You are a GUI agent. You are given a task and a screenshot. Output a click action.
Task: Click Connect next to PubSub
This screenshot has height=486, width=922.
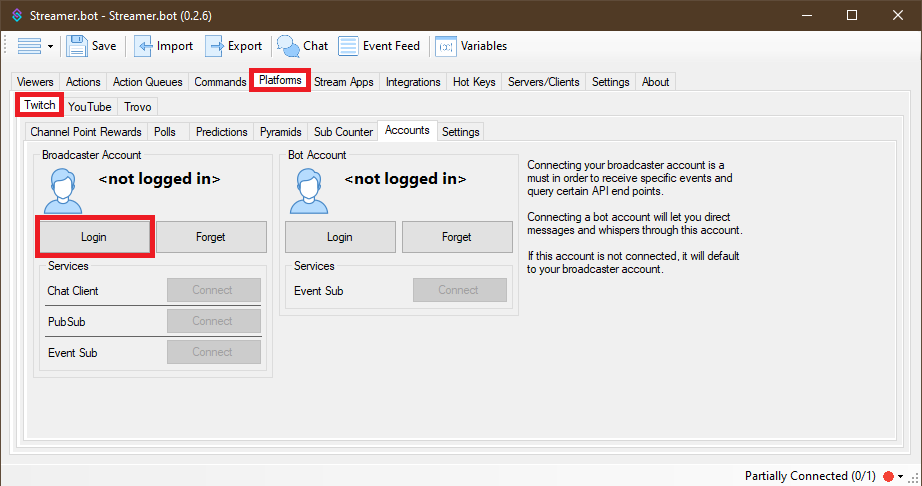[x=213, y=321]
